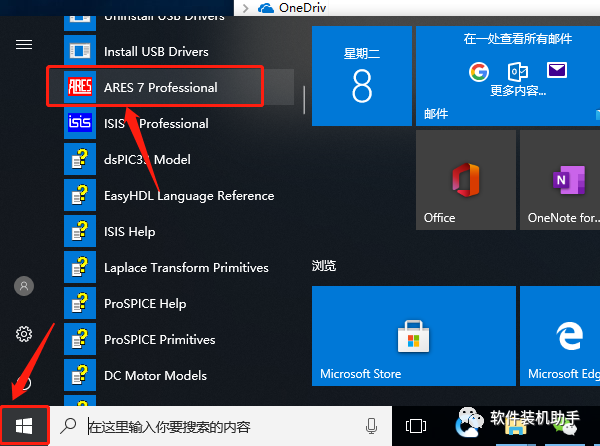Viewport: 600px width, 446px height.
Task: Open ISIS Help icon
Action: [x=80, y=231]
